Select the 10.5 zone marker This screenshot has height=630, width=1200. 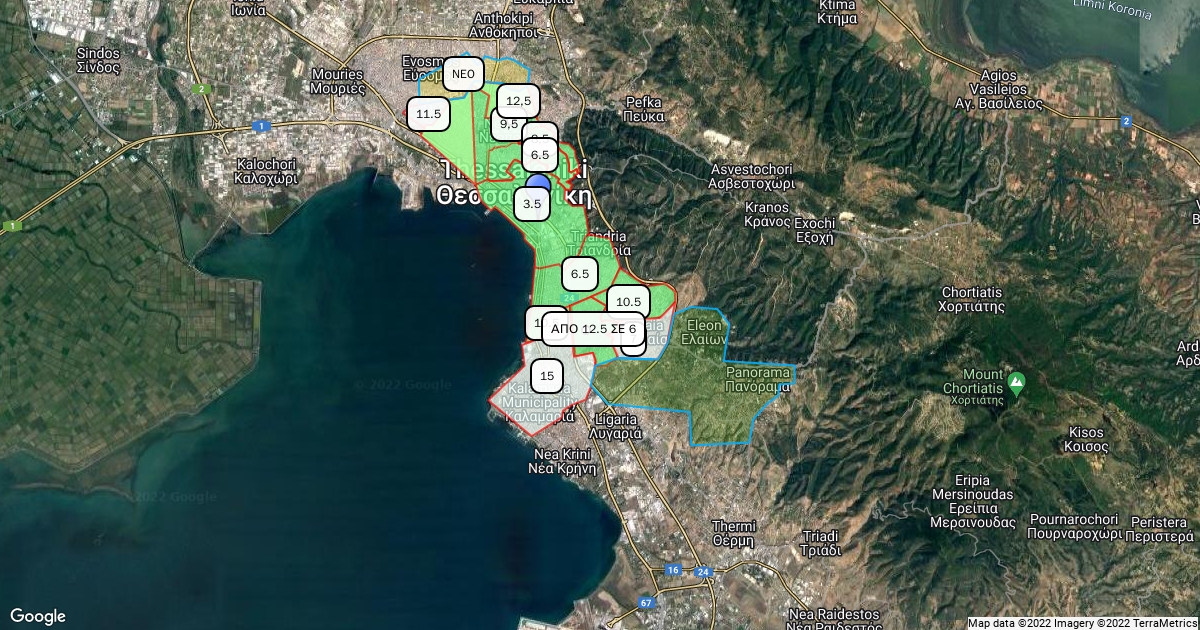click(x=628, y=302)
